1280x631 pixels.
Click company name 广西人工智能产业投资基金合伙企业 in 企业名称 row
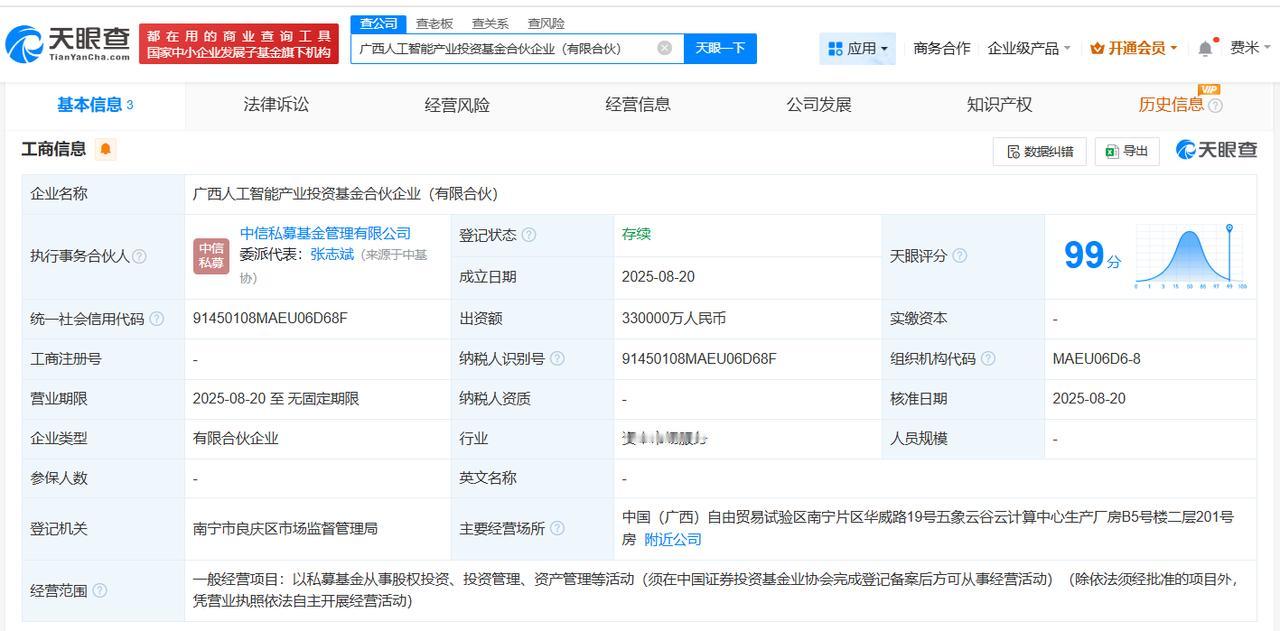(x=345, y=194)
